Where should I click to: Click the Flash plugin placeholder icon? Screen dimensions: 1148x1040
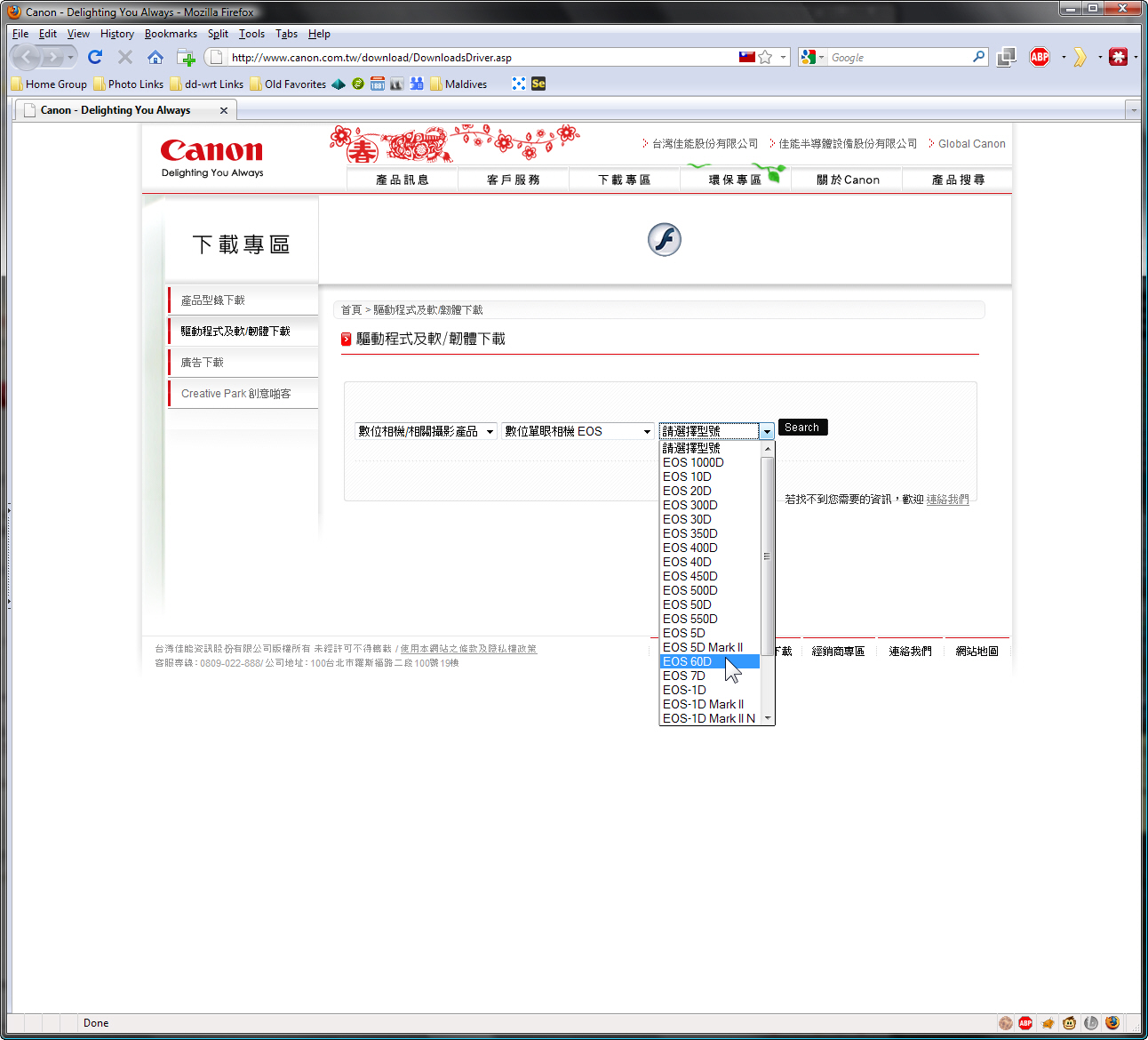tap(665, 240)
